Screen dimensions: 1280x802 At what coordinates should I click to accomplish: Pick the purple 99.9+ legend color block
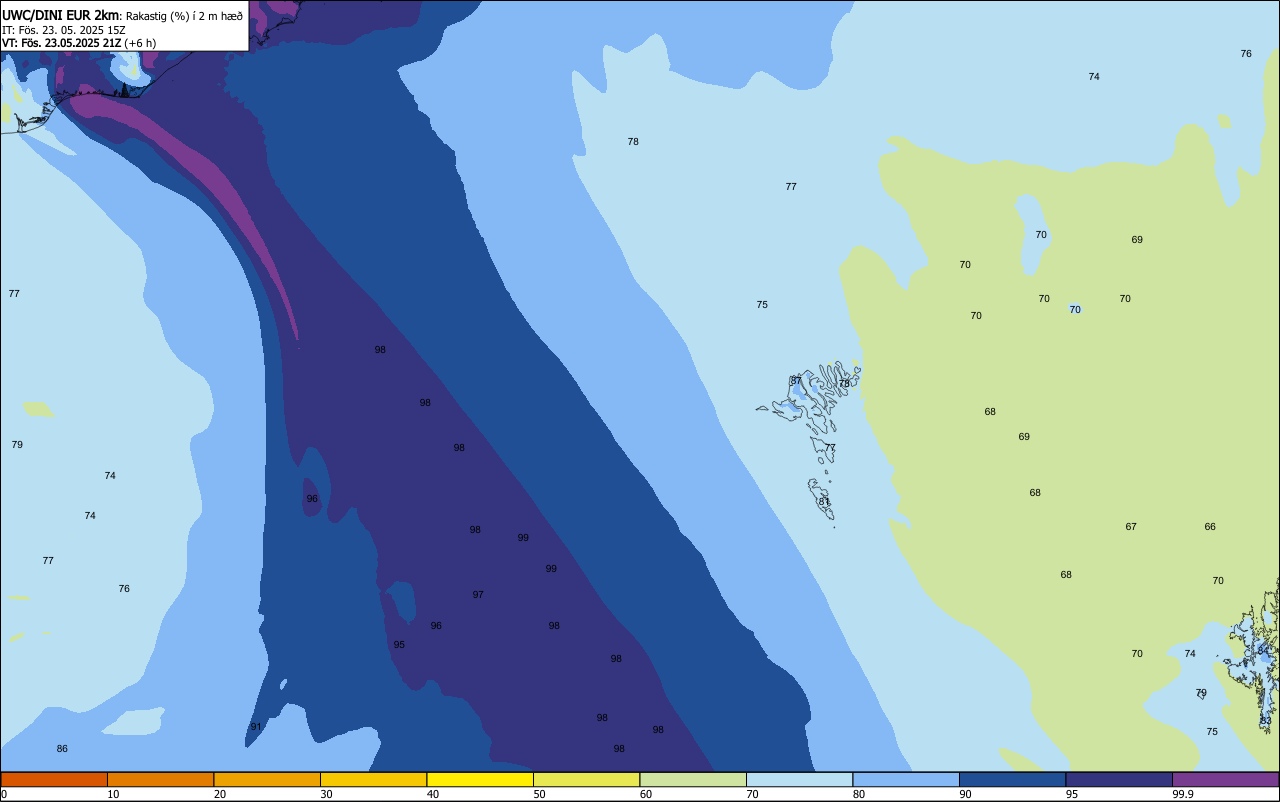(1225, 779)
